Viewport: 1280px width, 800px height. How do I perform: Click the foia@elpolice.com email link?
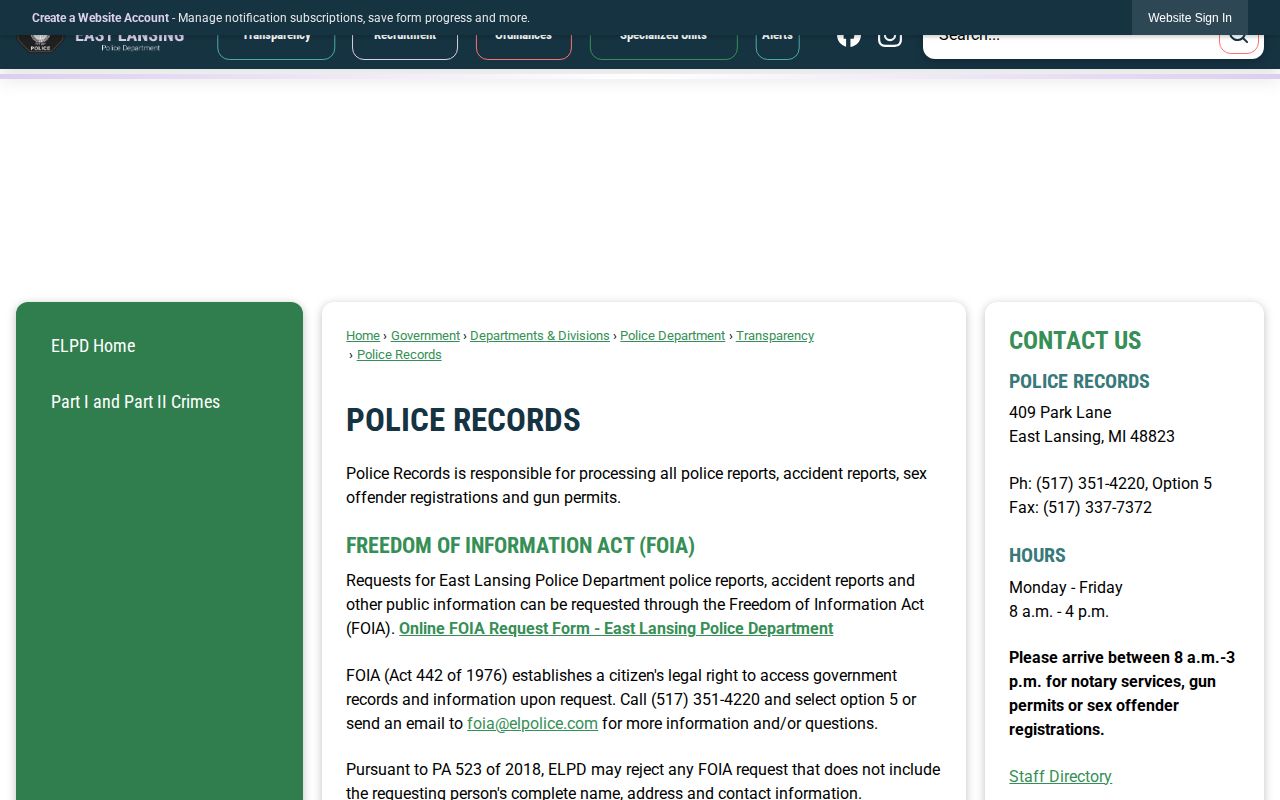532,724
